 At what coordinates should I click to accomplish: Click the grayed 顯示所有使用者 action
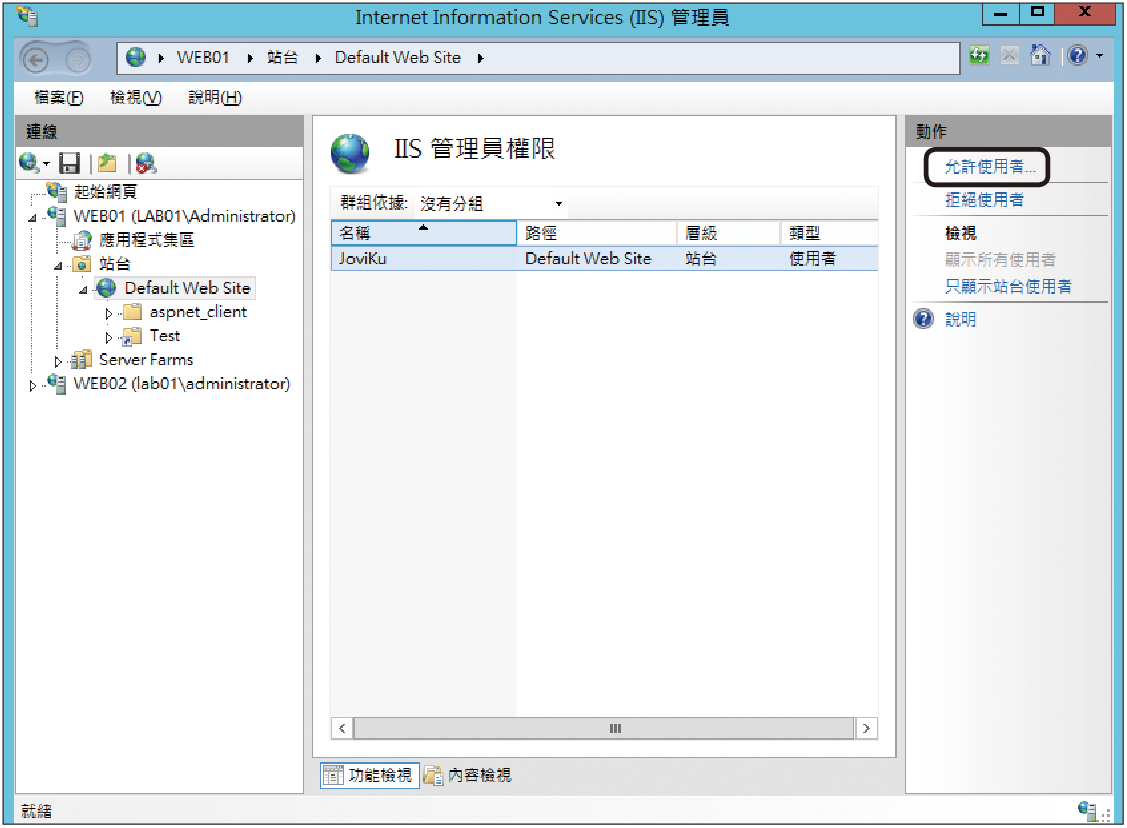tap(1000, 259)
